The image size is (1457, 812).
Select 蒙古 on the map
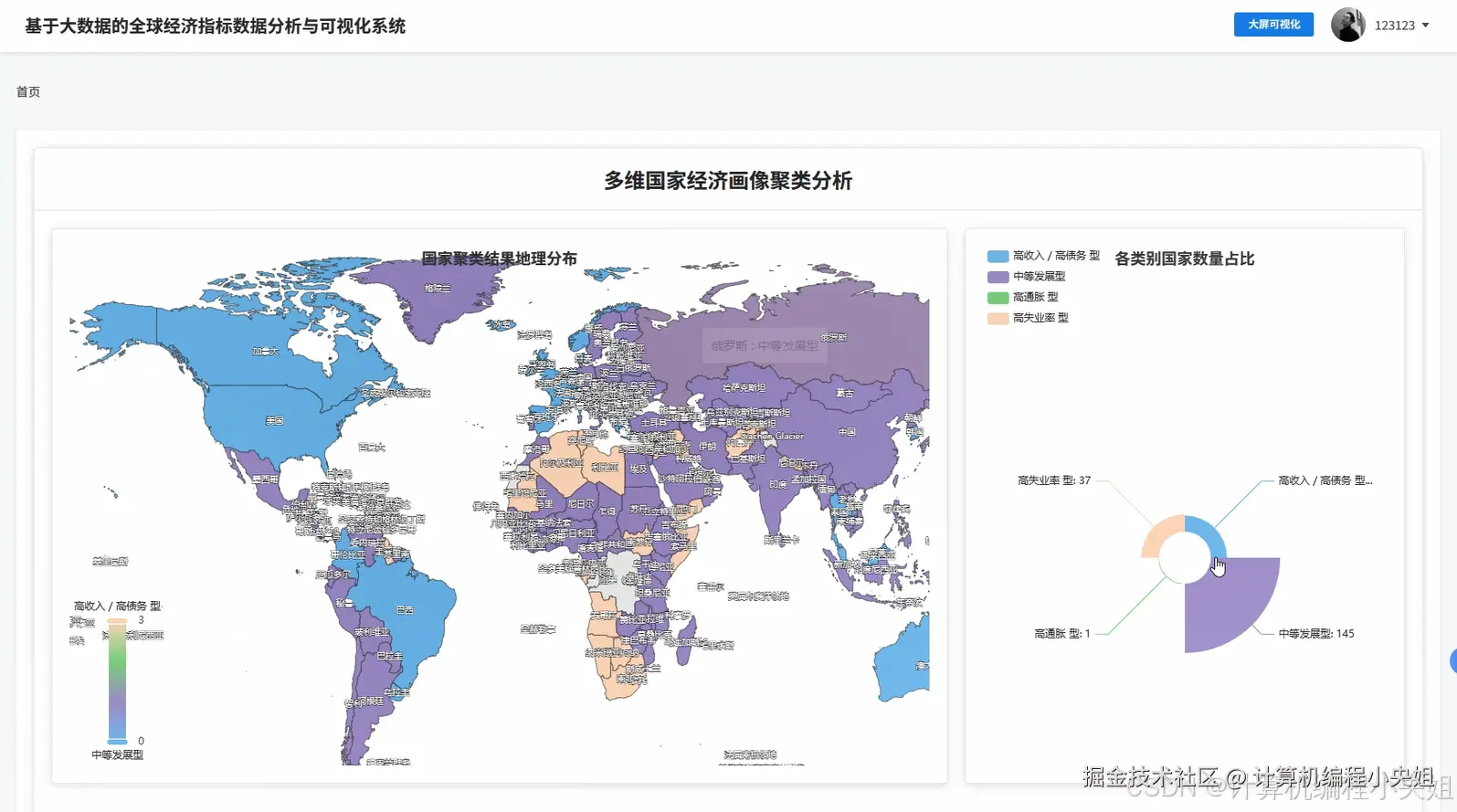[x=844, y=393]
